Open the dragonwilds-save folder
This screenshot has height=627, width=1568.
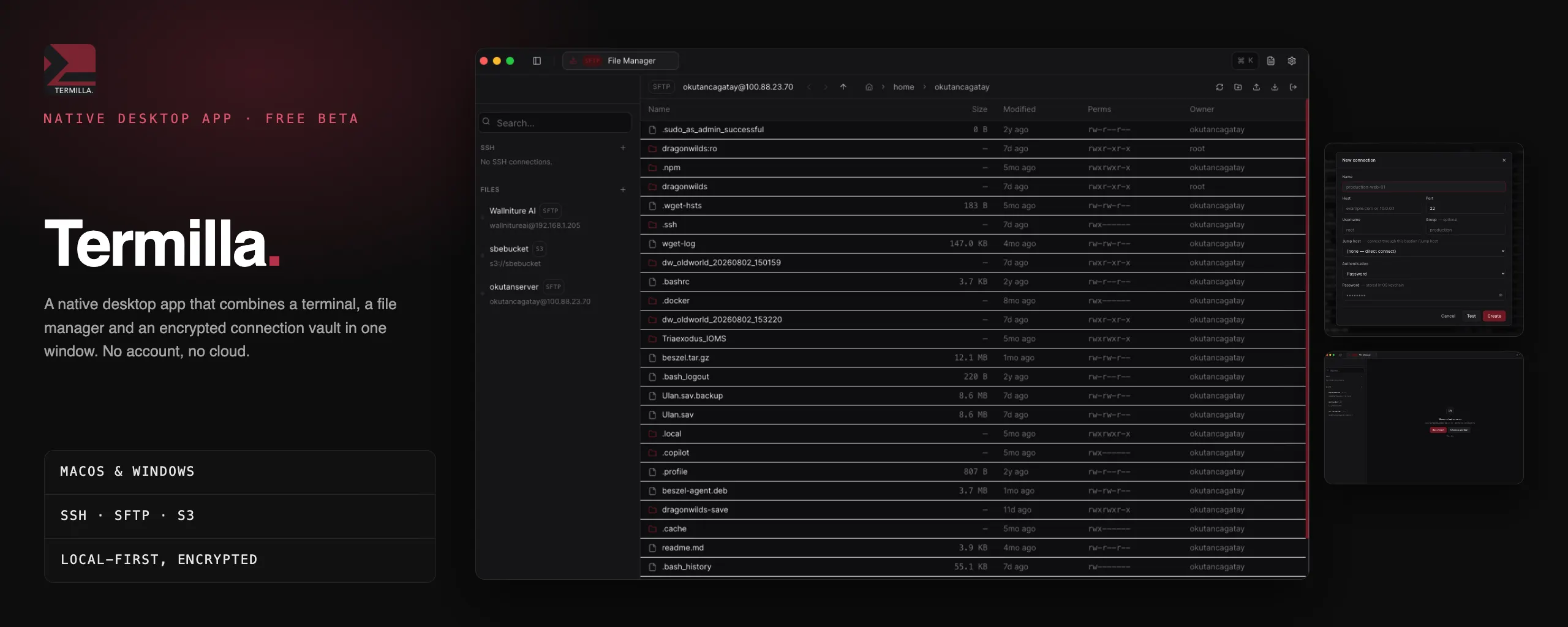click(973, 509)
